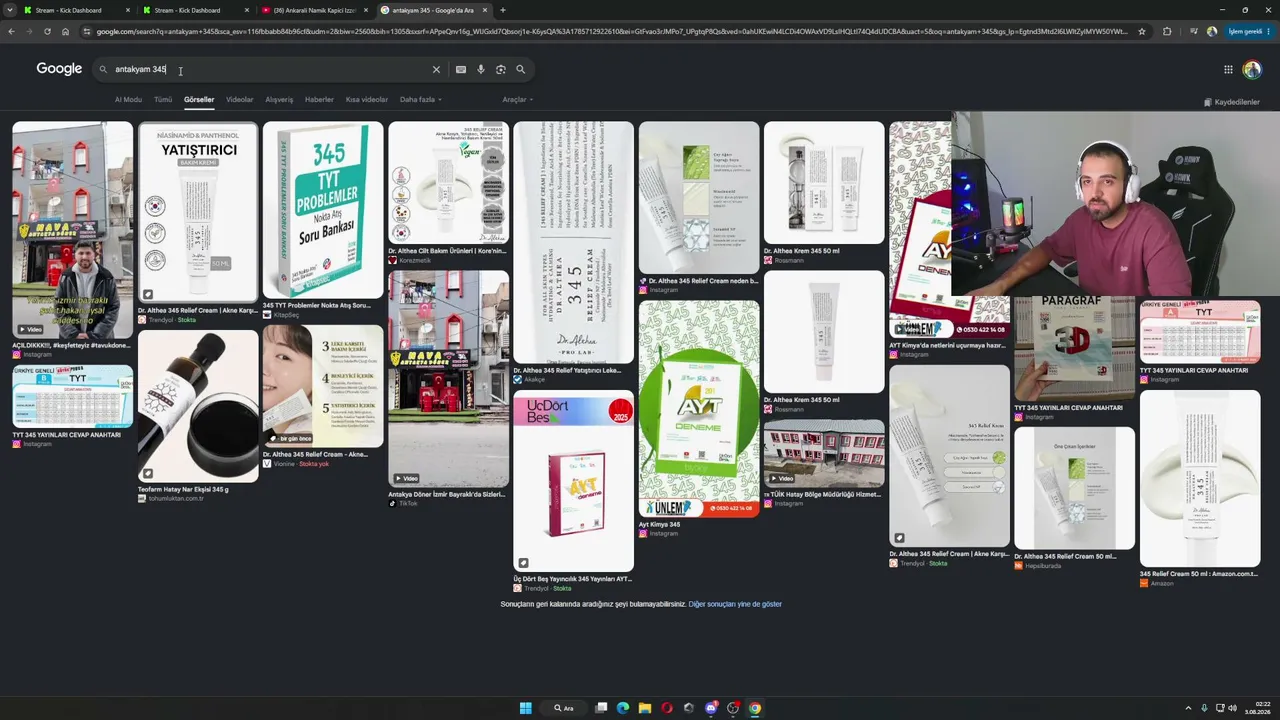Switch to the first Stream - Kick Dashboard tab
Image resolution: width=1280 pixels, height=720 pixels.
tap(78, 10)
